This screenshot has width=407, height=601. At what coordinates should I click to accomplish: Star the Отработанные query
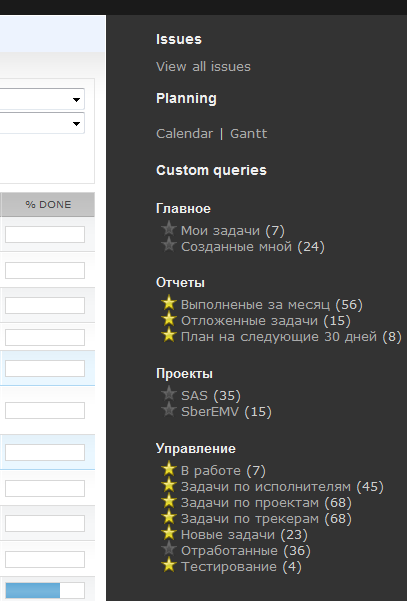click(169, 550)
